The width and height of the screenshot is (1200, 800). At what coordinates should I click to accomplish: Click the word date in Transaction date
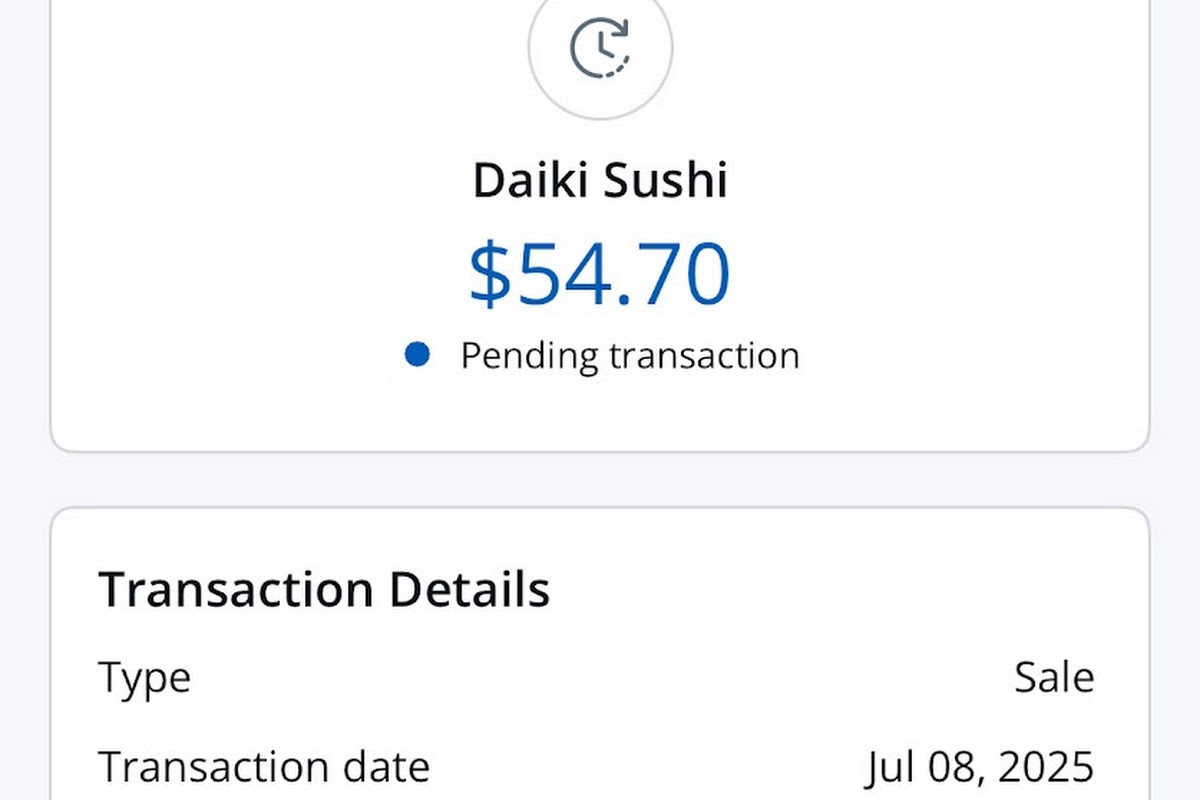pos(387,767)
